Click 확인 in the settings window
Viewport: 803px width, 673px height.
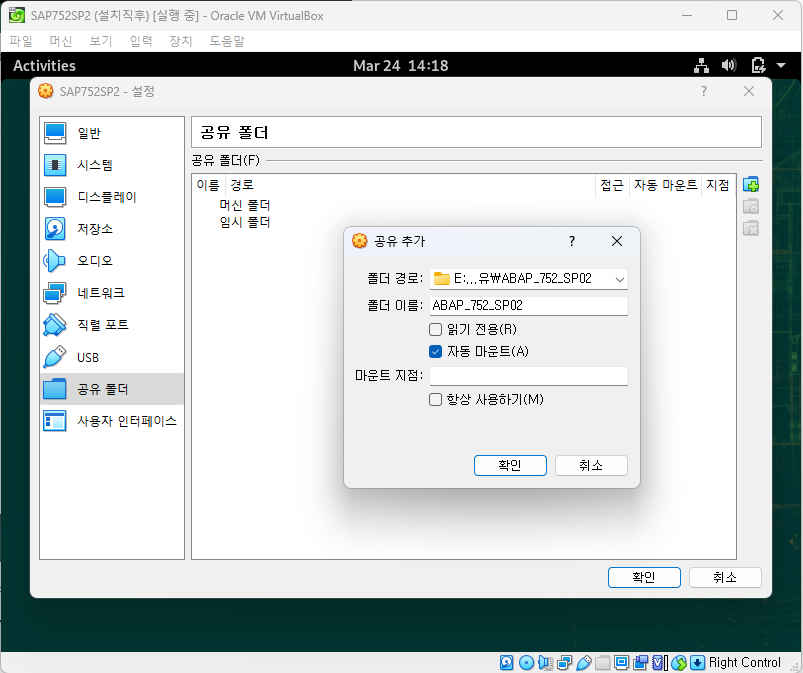(644, 577)
